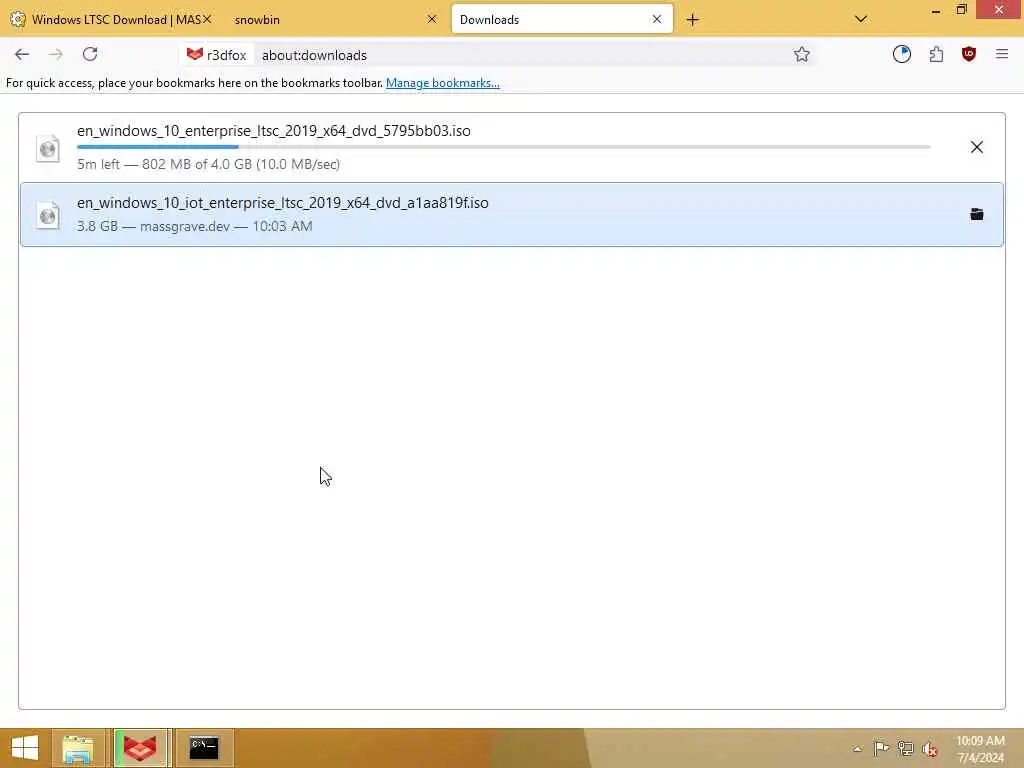
Task: Open the Windows Start button
Action: [x=25, y=748]
